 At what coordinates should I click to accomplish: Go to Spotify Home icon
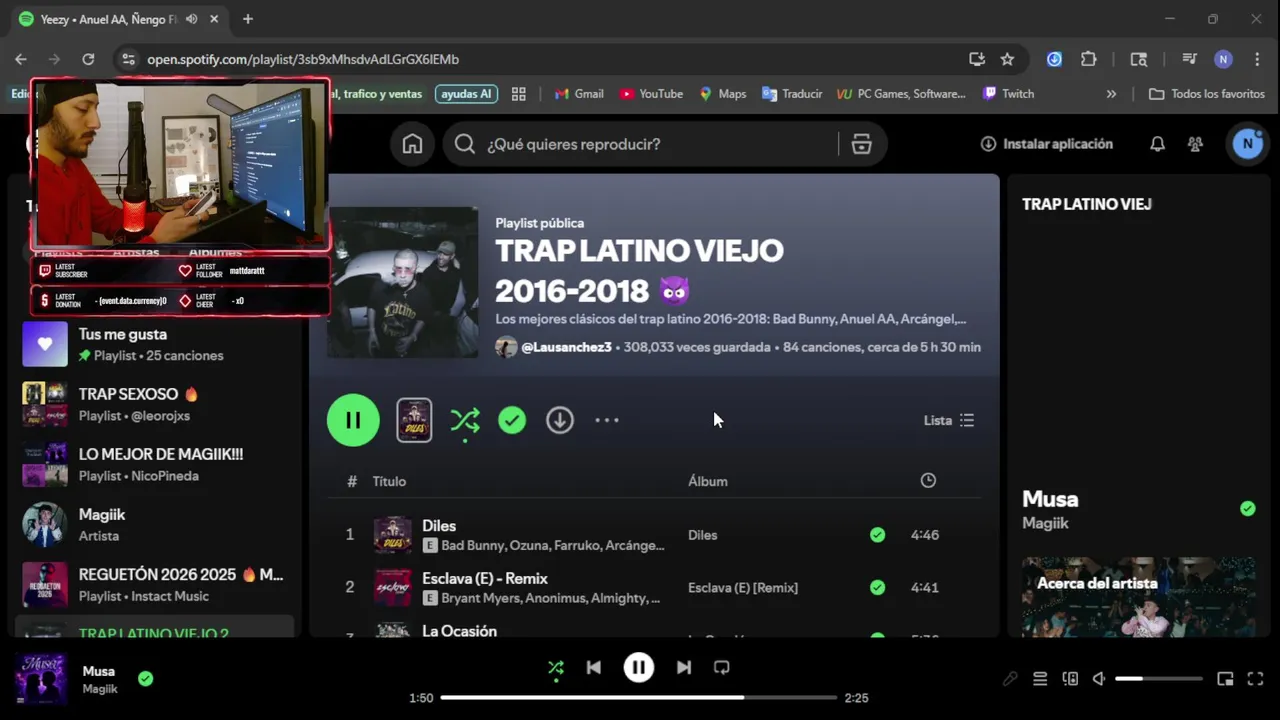(x=412, y=144)
